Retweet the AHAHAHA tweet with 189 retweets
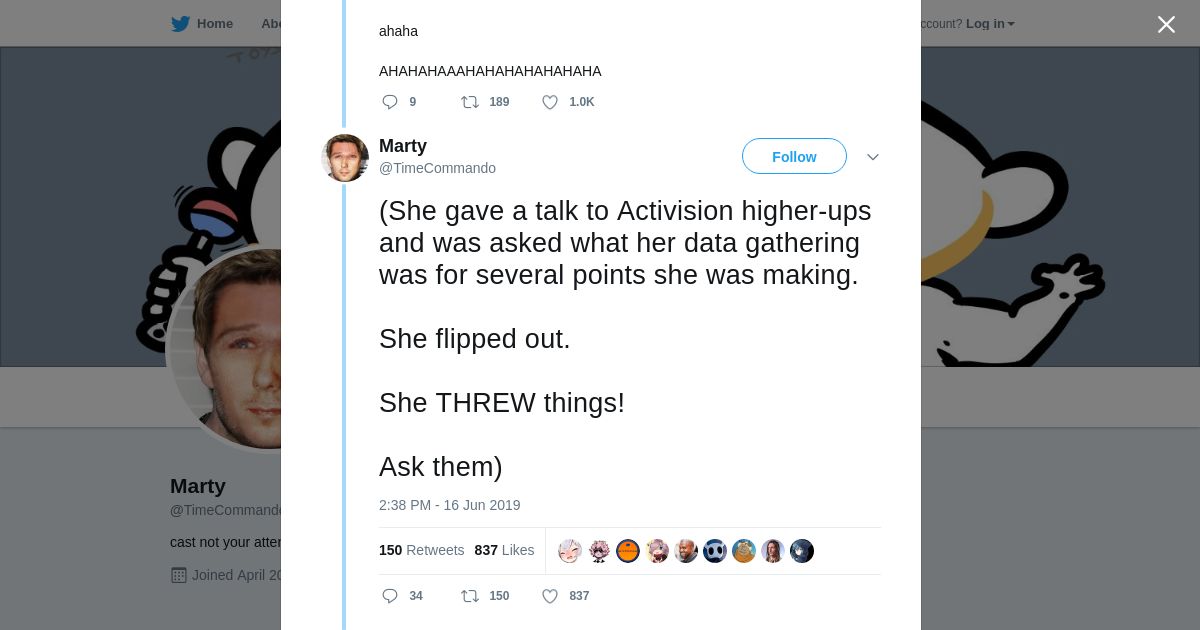The width and height of the screenshot is (1200, 630). (469, 102)
